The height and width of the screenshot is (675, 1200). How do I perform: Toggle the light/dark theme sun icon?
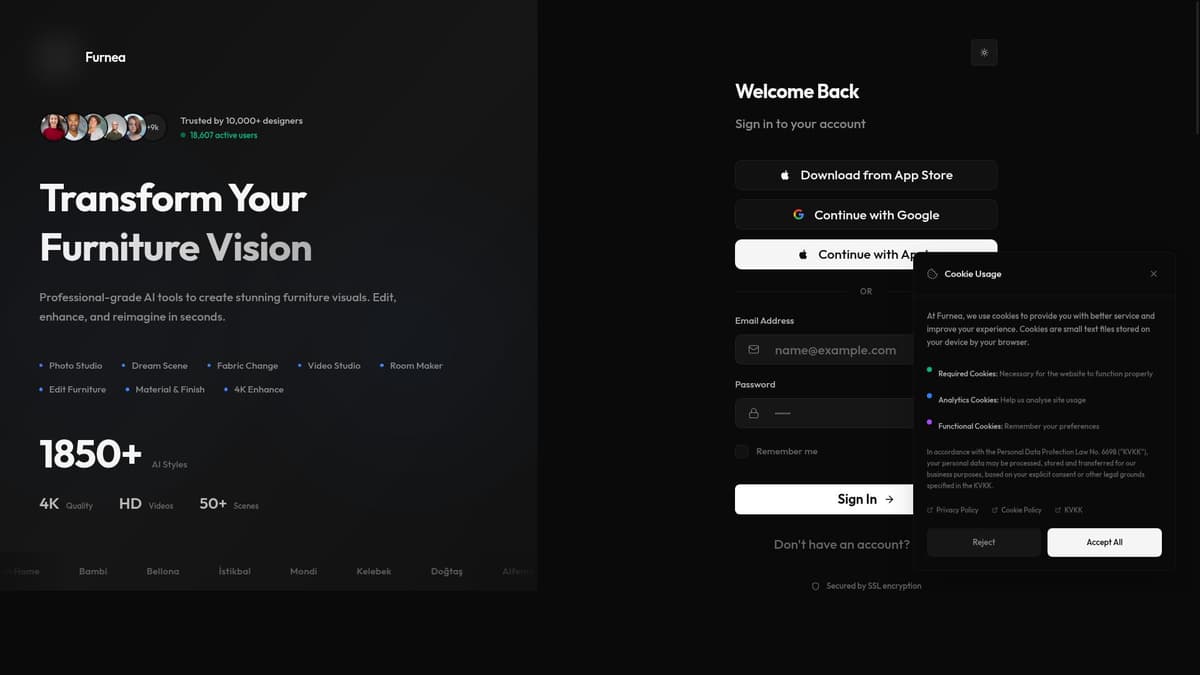tap(984, 53)
